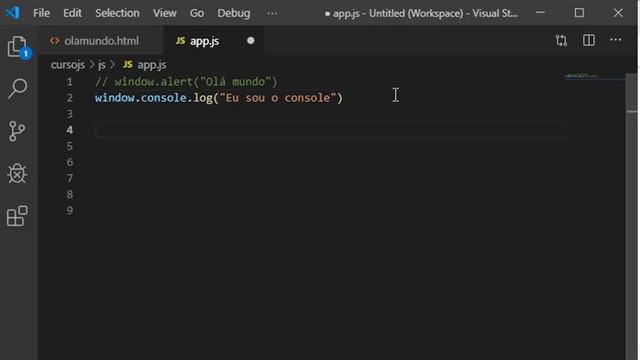Screen dimensions: 640x360
Task: Click the commented window.alert line
Action: click(x=186, y=82)
